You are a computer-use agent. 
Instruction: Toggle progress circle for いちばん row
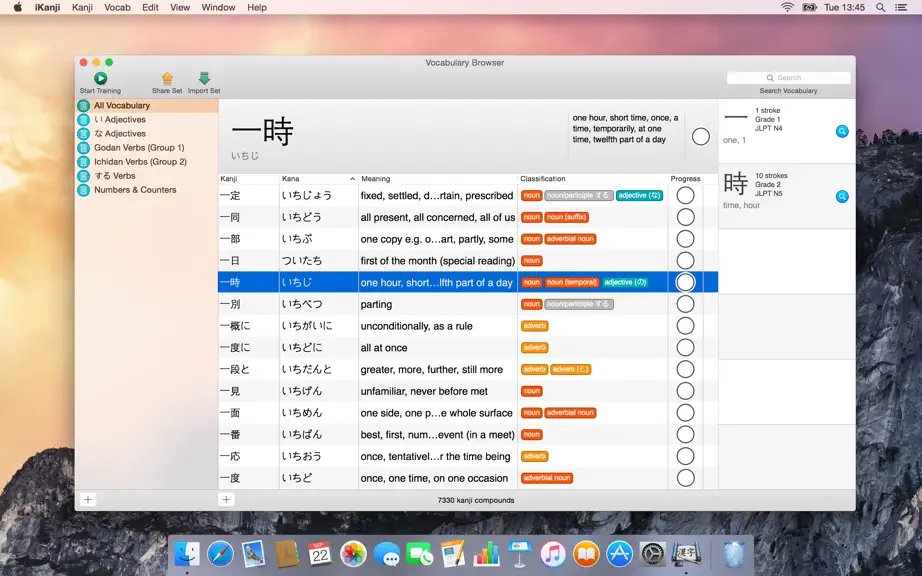(x=686, y=435)
